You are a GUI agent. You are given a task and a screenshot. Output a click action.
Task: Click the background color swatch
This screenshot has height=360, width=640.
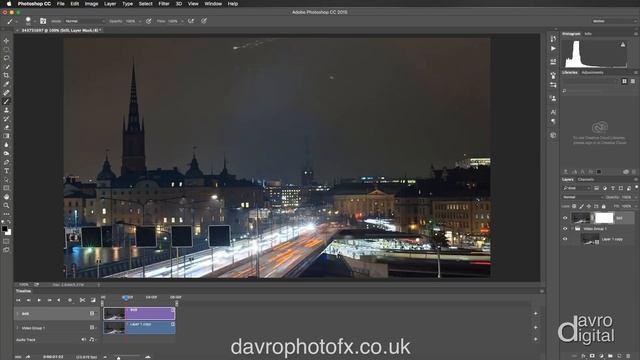coord(8,232)
